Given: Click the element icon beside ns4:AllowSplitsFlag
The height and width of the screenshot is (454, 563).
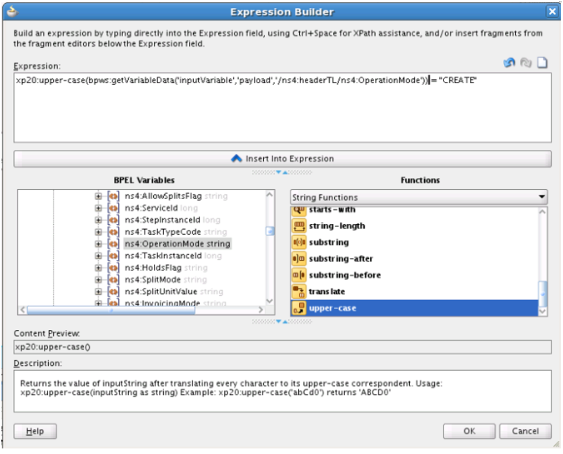Looking at the screenshot, I should point(113,196).
